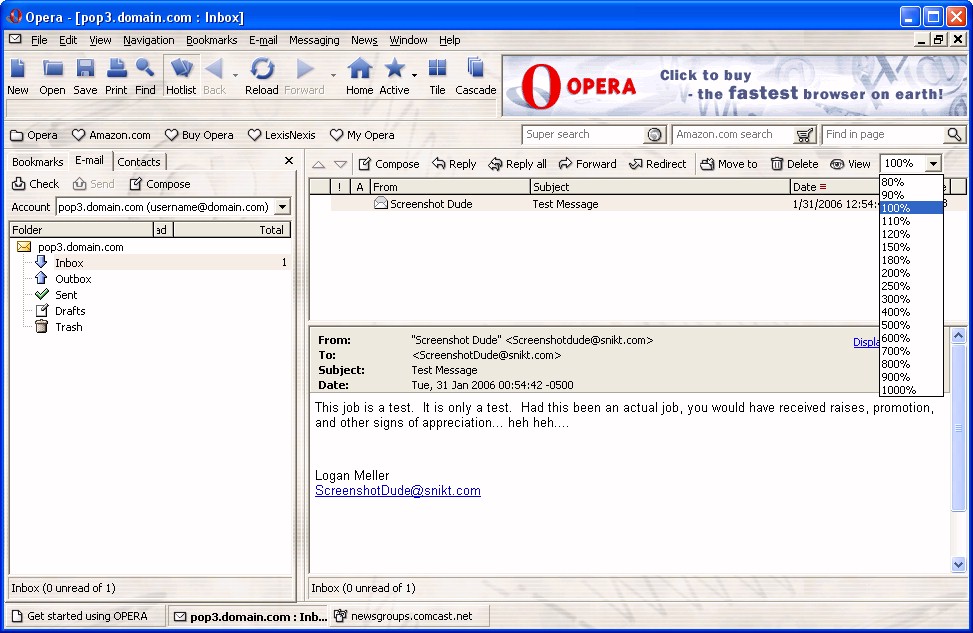Open the Active bookmarks dropdown arrow
This screenshot has height=633, width=973.
point(414,76)
